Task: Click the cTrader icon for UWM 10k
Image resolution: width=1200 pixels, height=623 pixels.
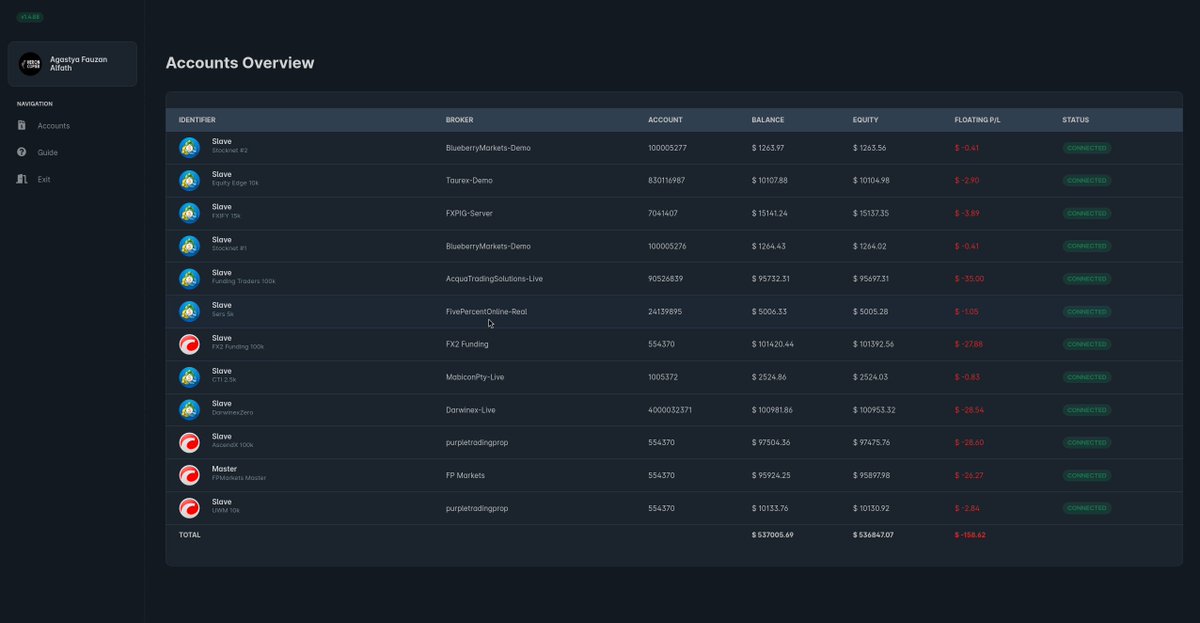Action: pyautogui.click(x=189, y=508)
